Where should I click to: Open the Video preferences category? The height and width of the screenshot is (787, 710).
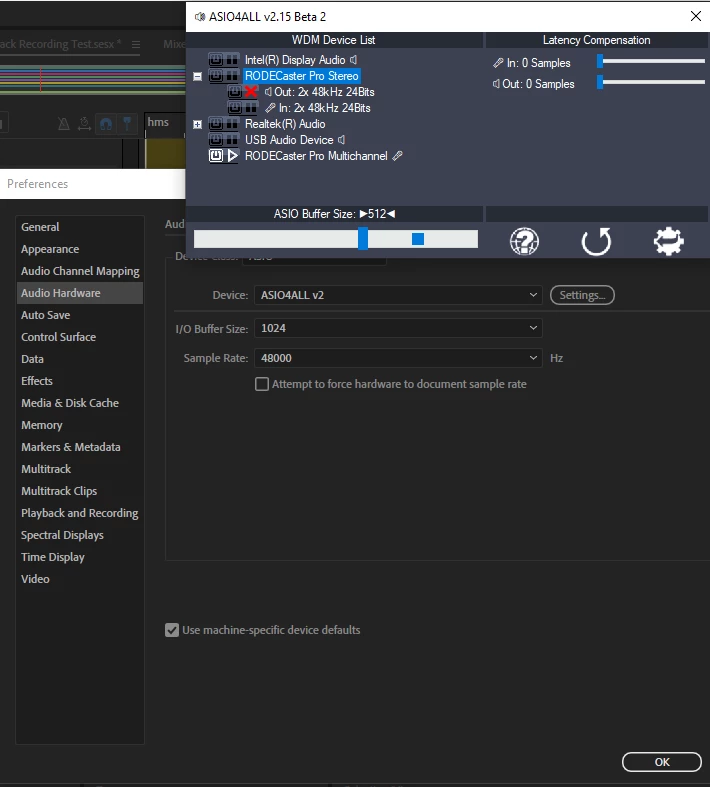(35, 580)
